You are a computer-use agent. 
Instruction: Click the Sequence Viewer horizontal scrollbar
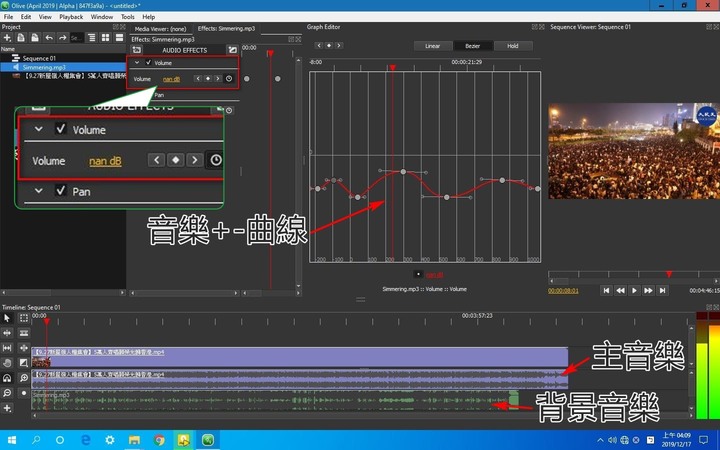[634, 281]
